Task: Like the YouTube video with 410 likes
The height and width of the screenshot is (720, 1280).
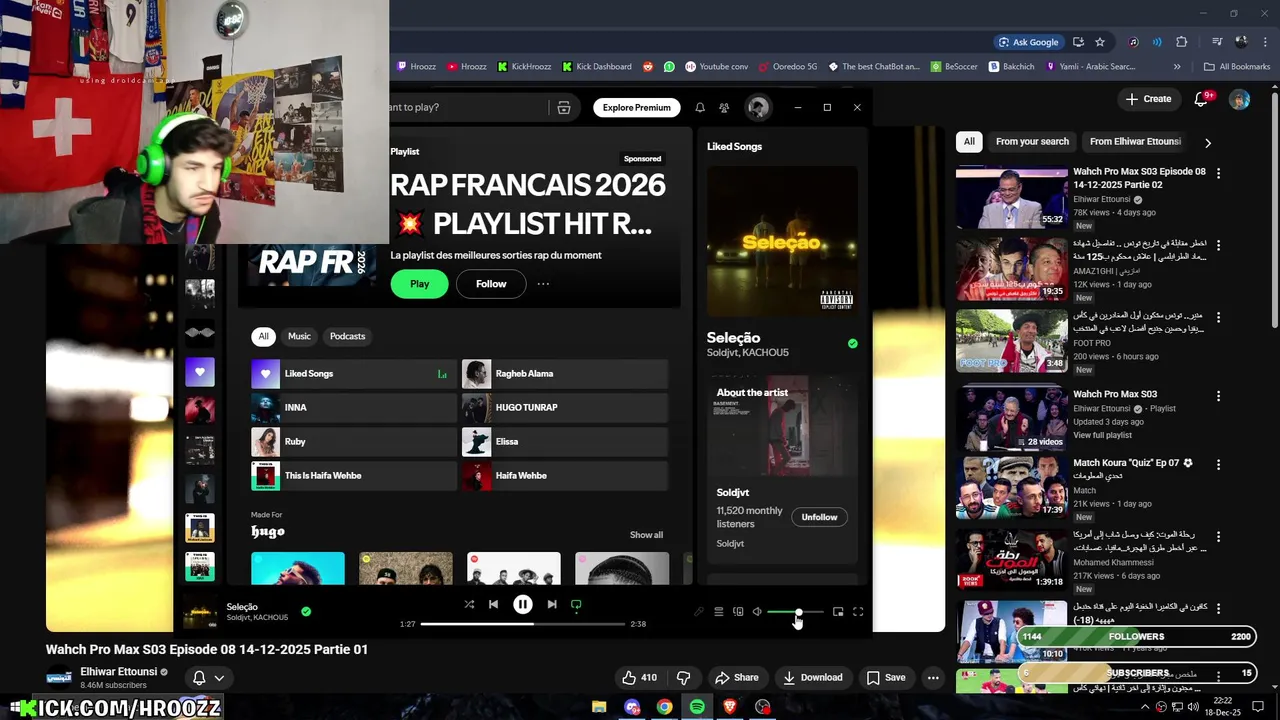Action: pyautogui.click(x=639, y=677)
